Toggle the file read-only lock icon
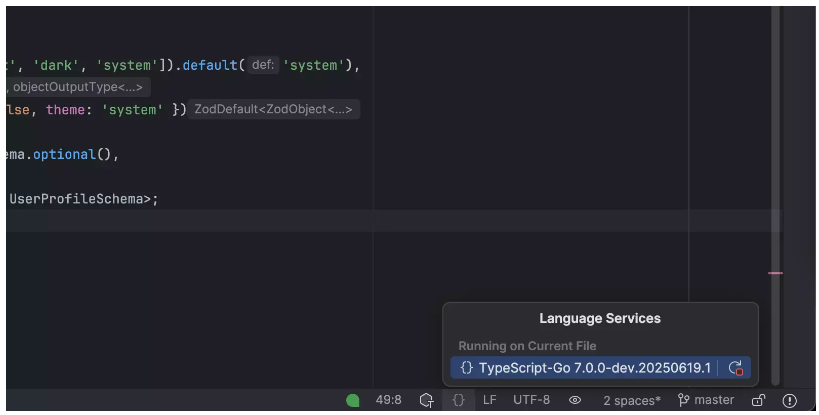The image size is (819, 415). [758, 400]
